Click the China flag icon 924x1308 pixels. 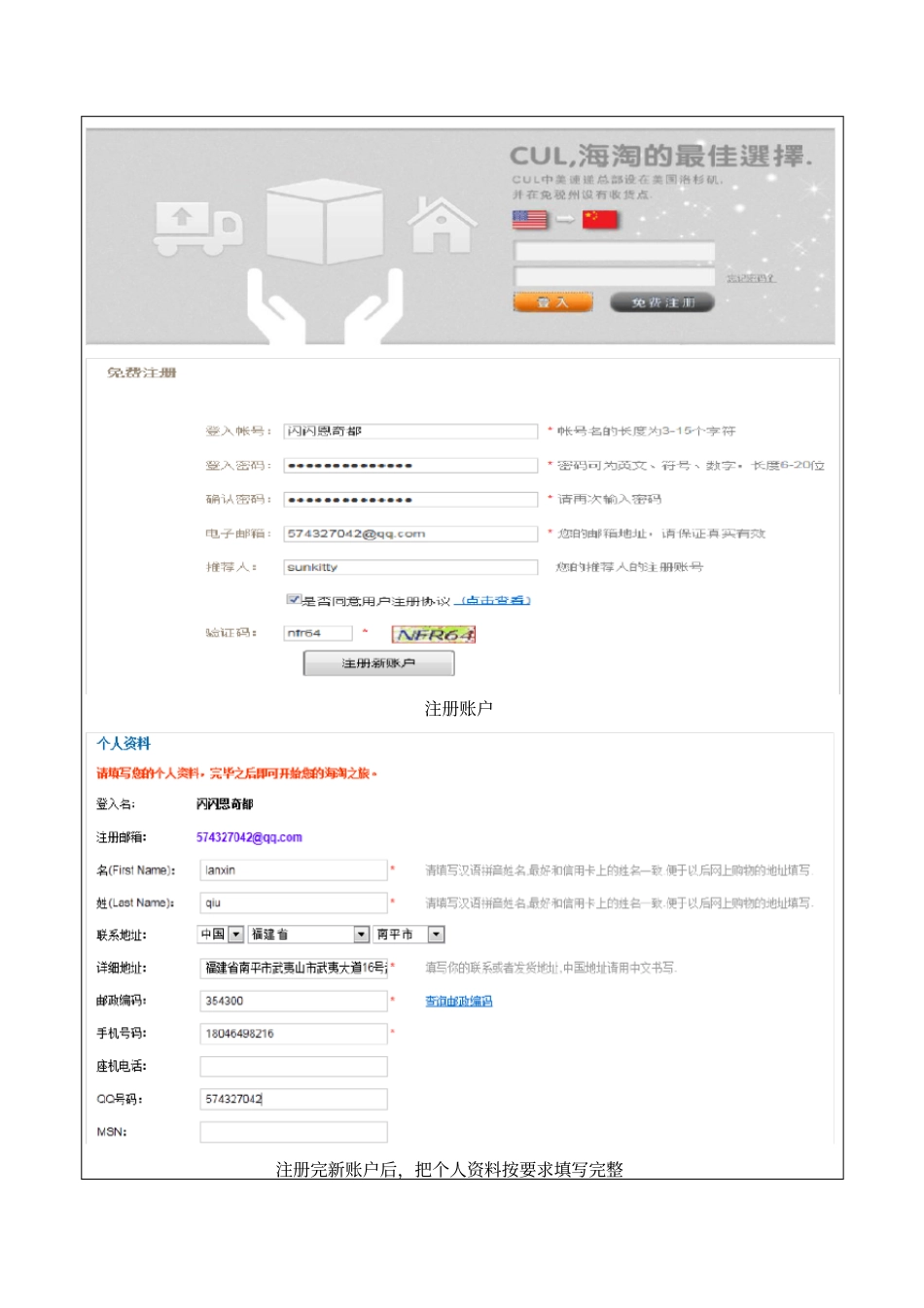pyautogui.click(x=600, y=220)
